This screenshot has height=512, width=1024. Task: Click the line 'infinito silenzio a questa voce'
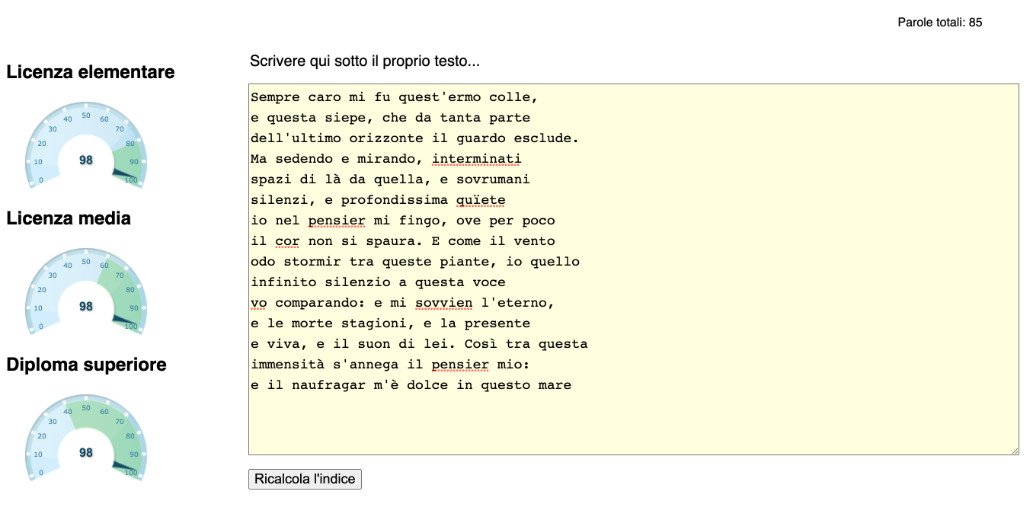point(378,282)
